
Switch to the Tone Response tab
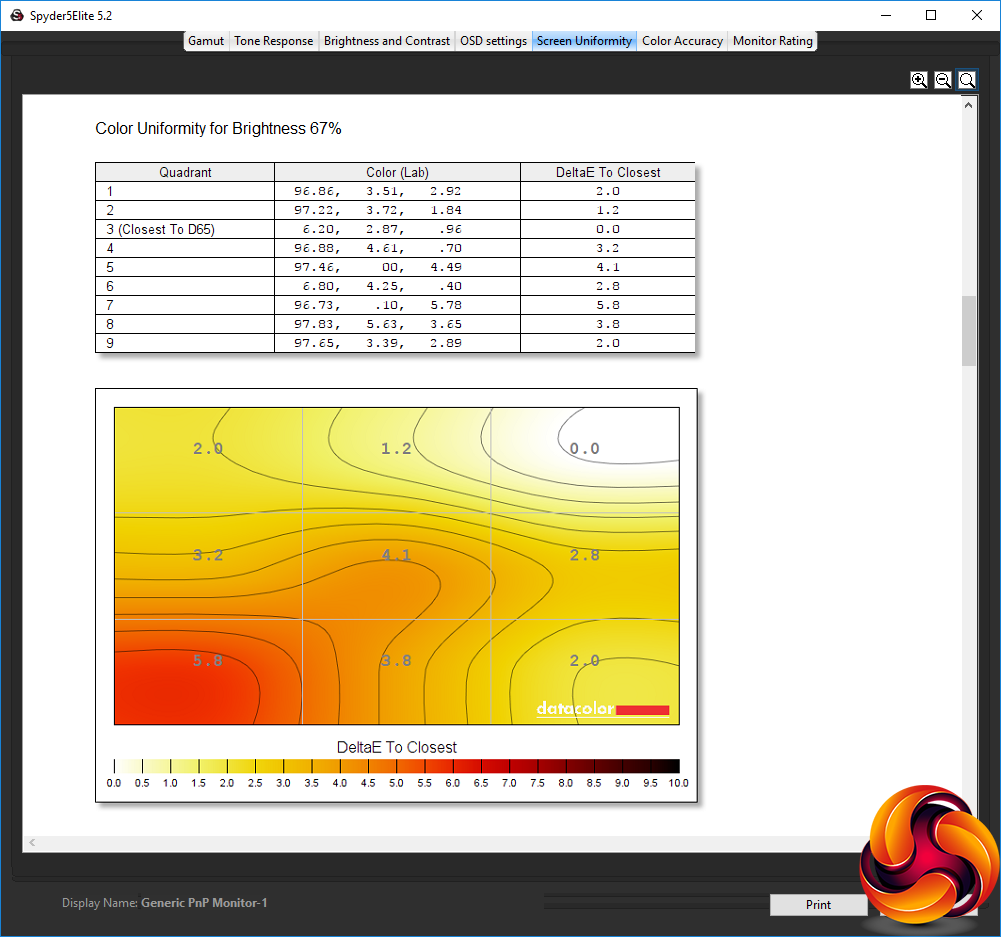click(x=273, y=41)
